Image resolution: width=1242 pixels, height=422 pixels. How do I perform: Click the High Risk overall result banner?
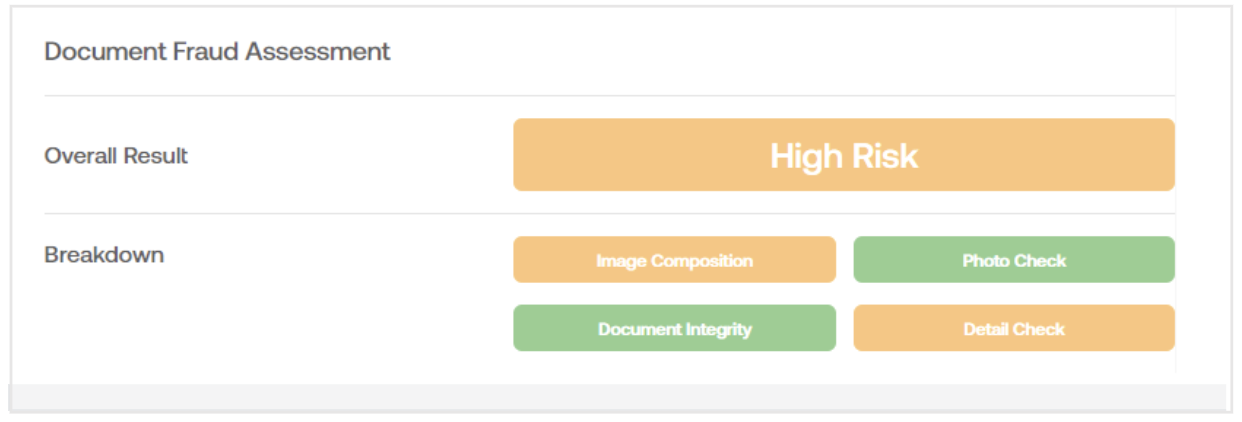coord(844,155)
